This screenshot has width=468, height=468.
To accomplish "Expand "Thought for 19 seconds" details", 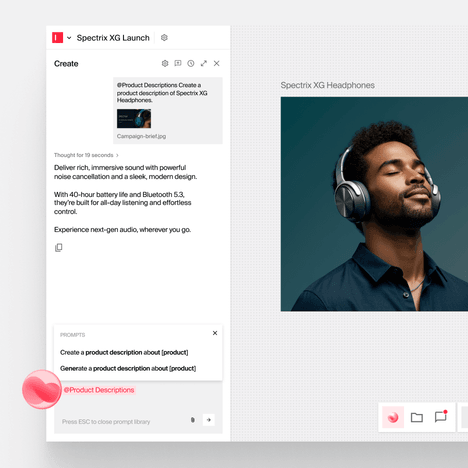I will (86, 155).
